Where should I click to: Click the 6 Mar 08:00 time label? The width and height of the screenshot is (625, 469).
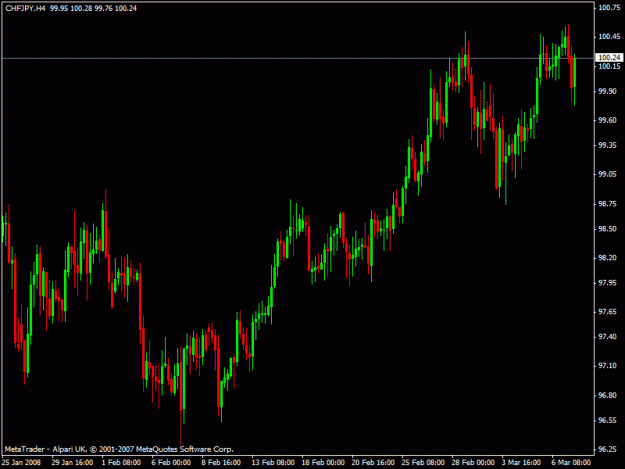coord(571,462)
